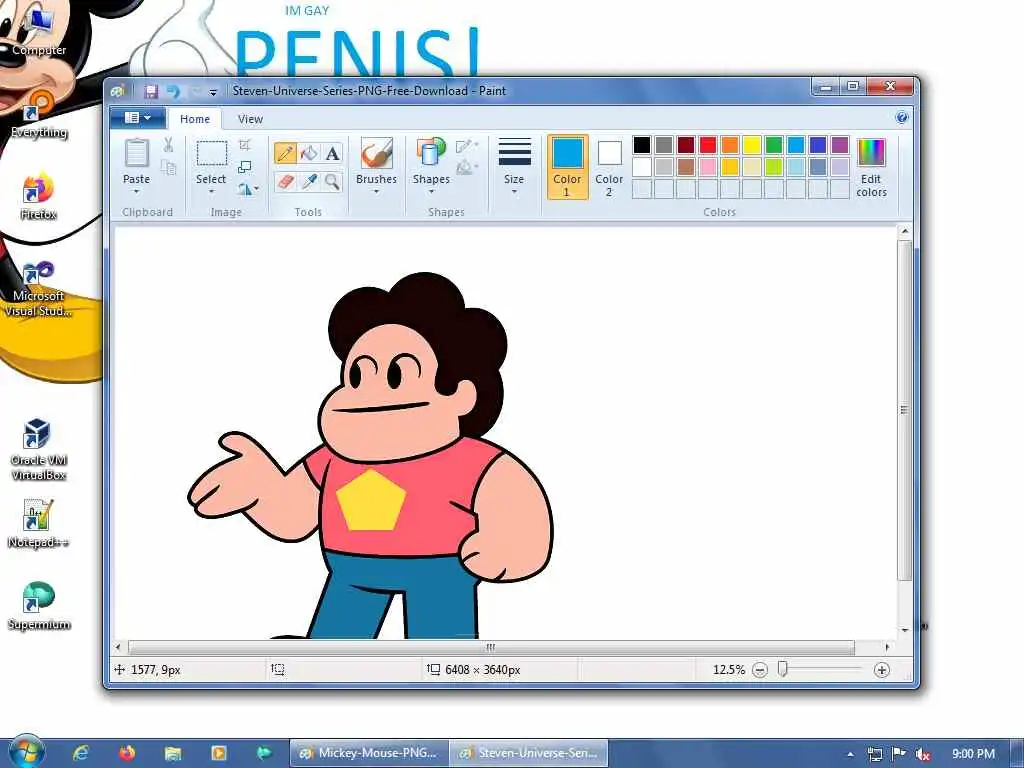Click the Select rectangle icon
This screenshot has height=768, width=1024.
click(x=212, y=154)
